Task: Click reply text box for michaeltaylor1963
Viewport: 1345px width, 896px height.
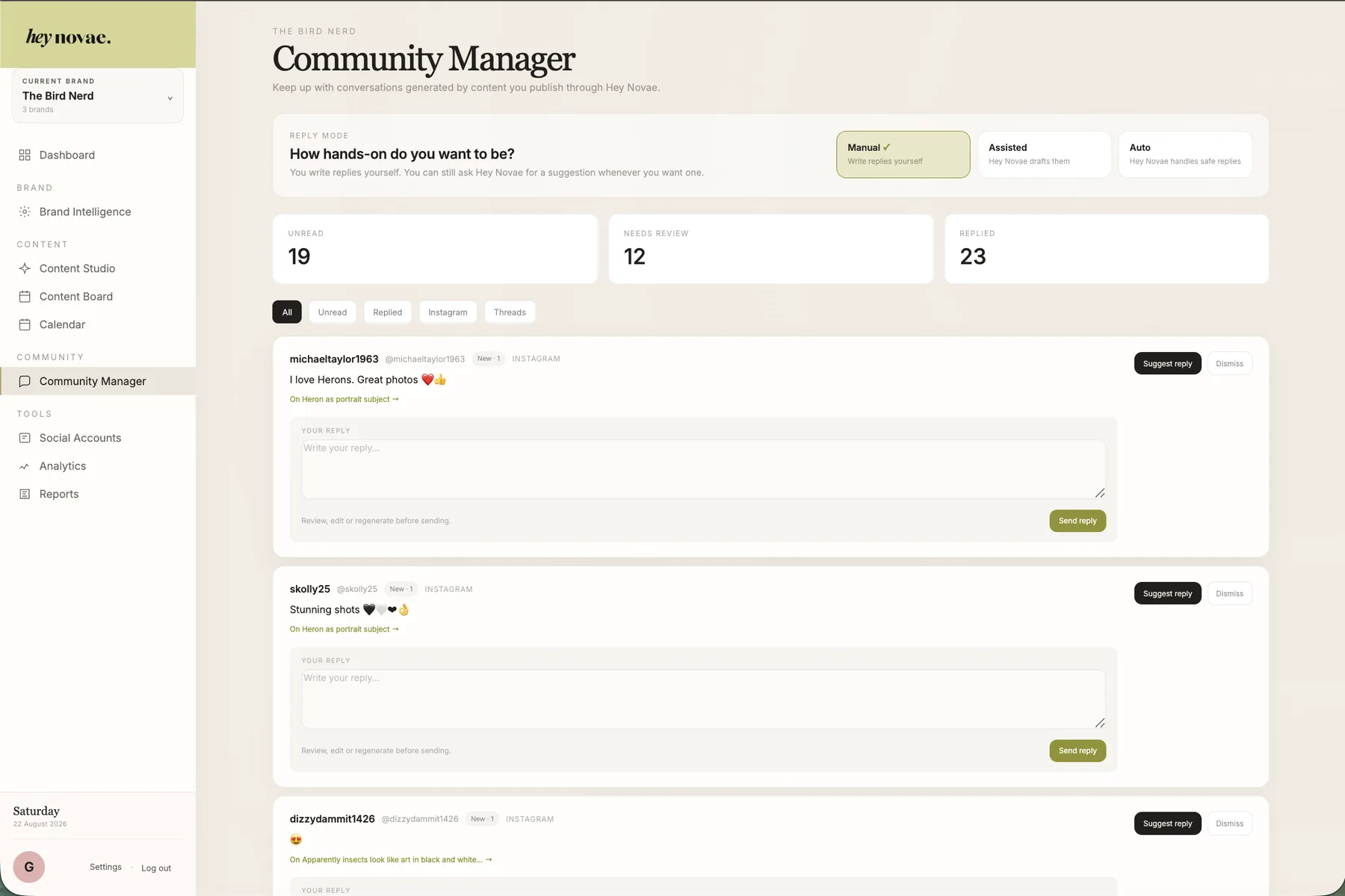Action: click(x=703, y=469)
